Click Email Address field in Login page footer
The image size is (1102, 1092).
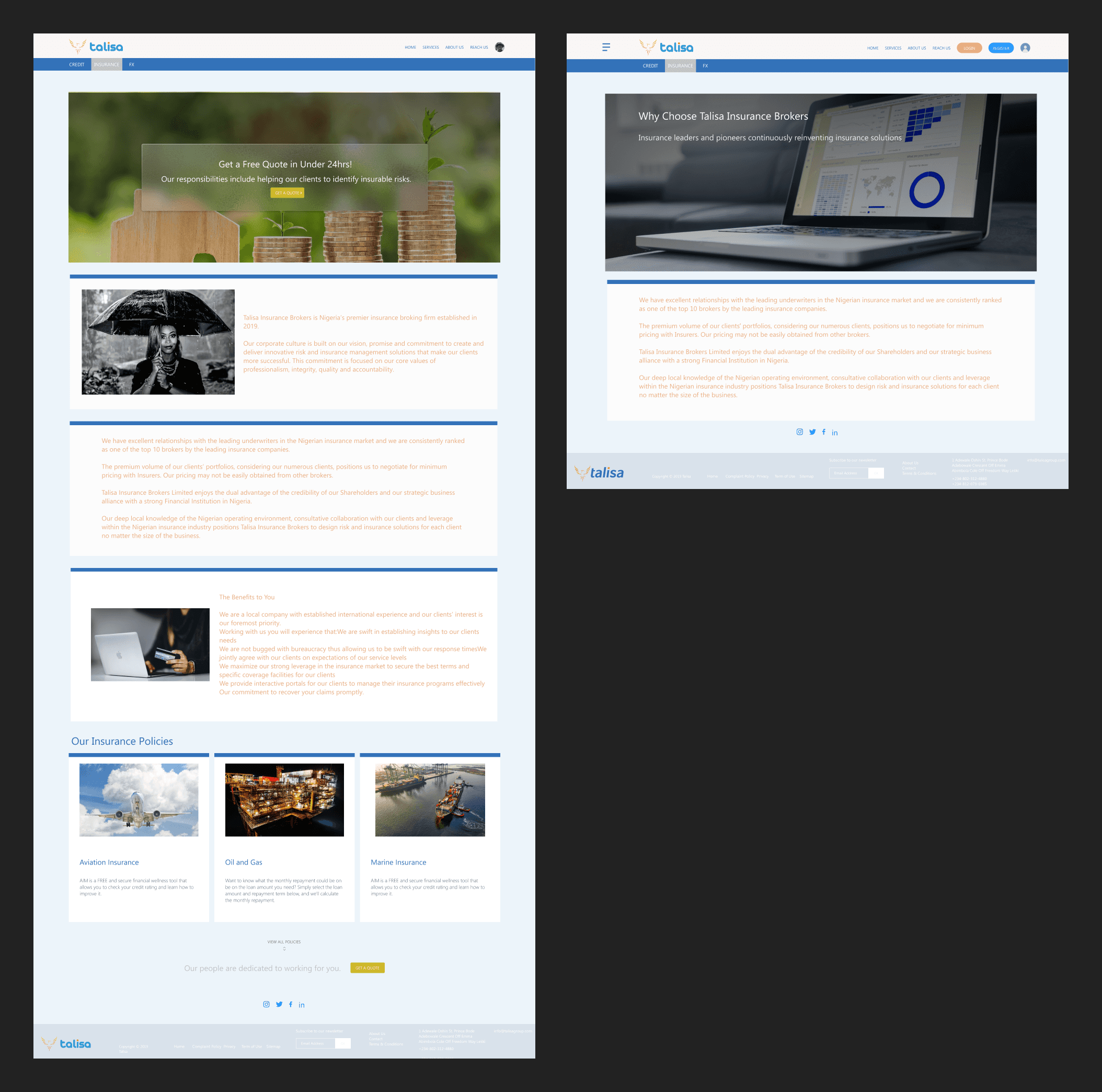click(x=848, y=473)
